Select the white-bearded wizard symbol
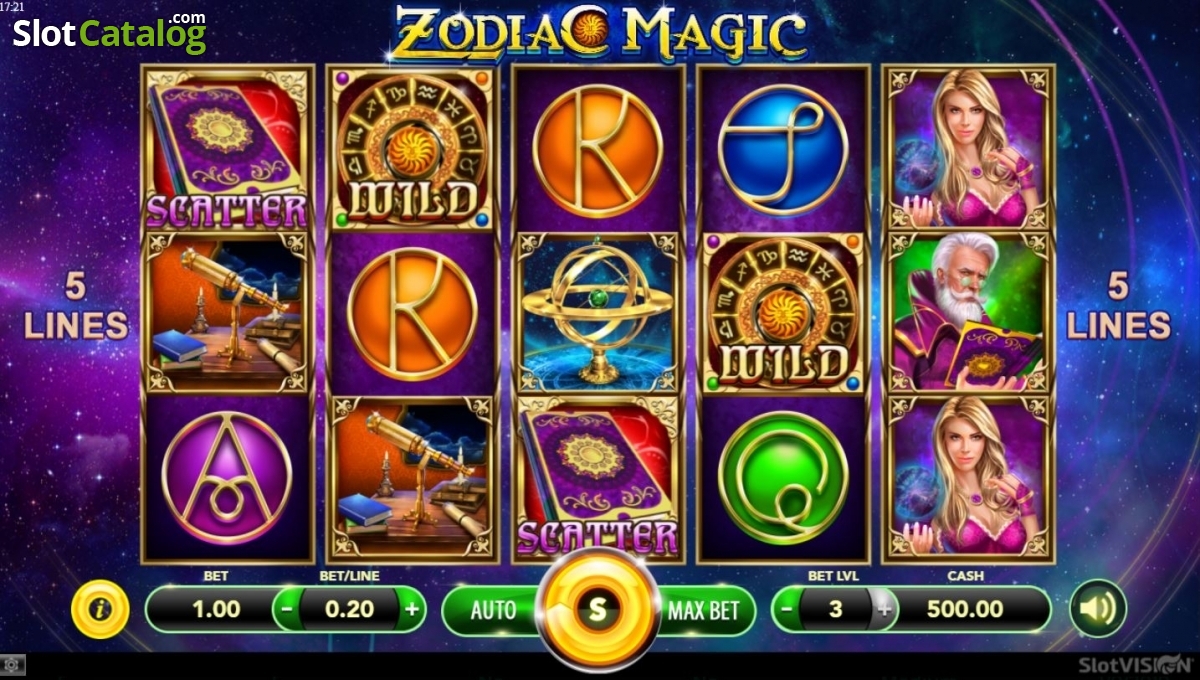Viewport: 1200px width, 680px height. click(x=968, y=313)
